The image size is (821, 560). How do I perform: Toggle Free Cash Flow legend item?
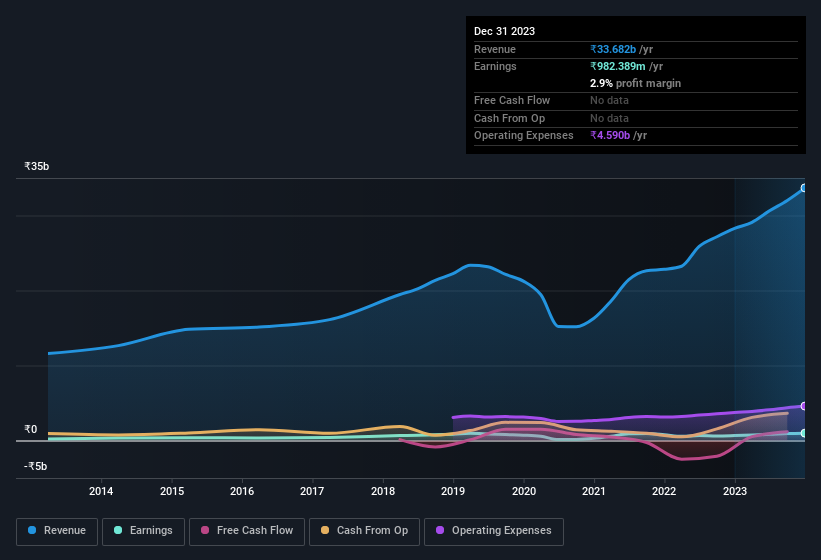point(247,530)
